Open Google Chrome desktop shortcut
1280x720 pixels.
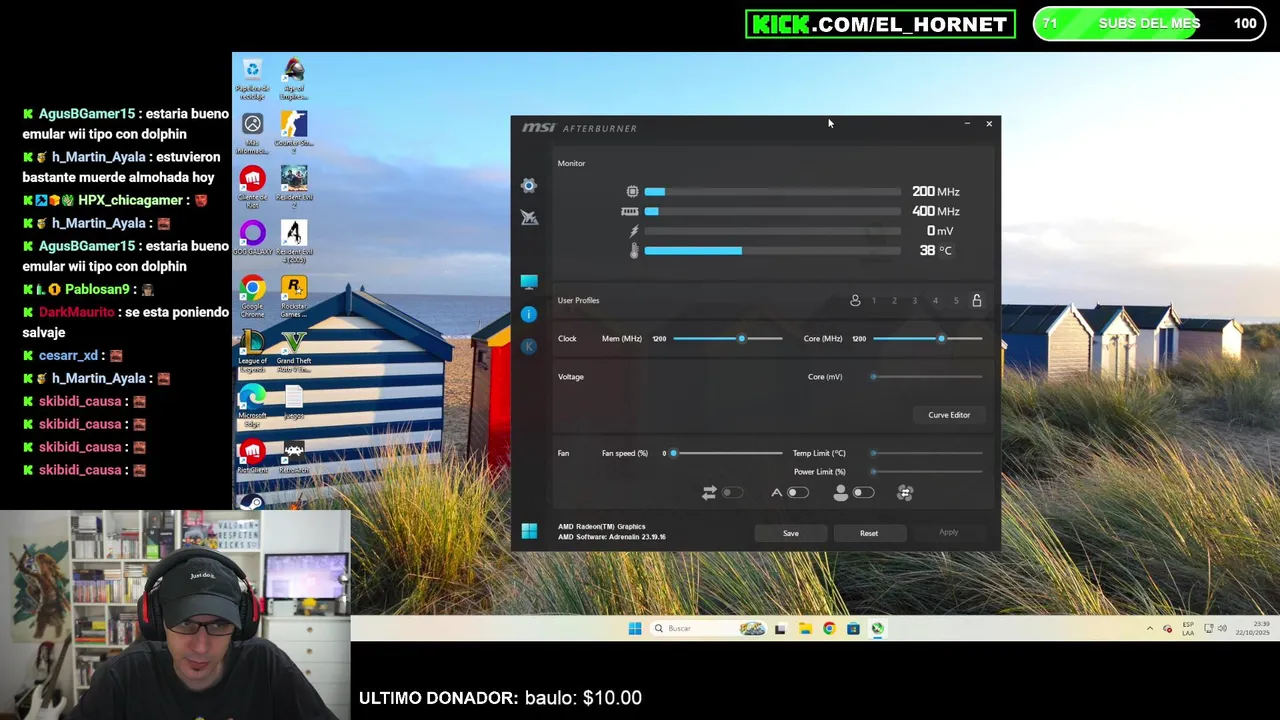click(x=252, y=296)
